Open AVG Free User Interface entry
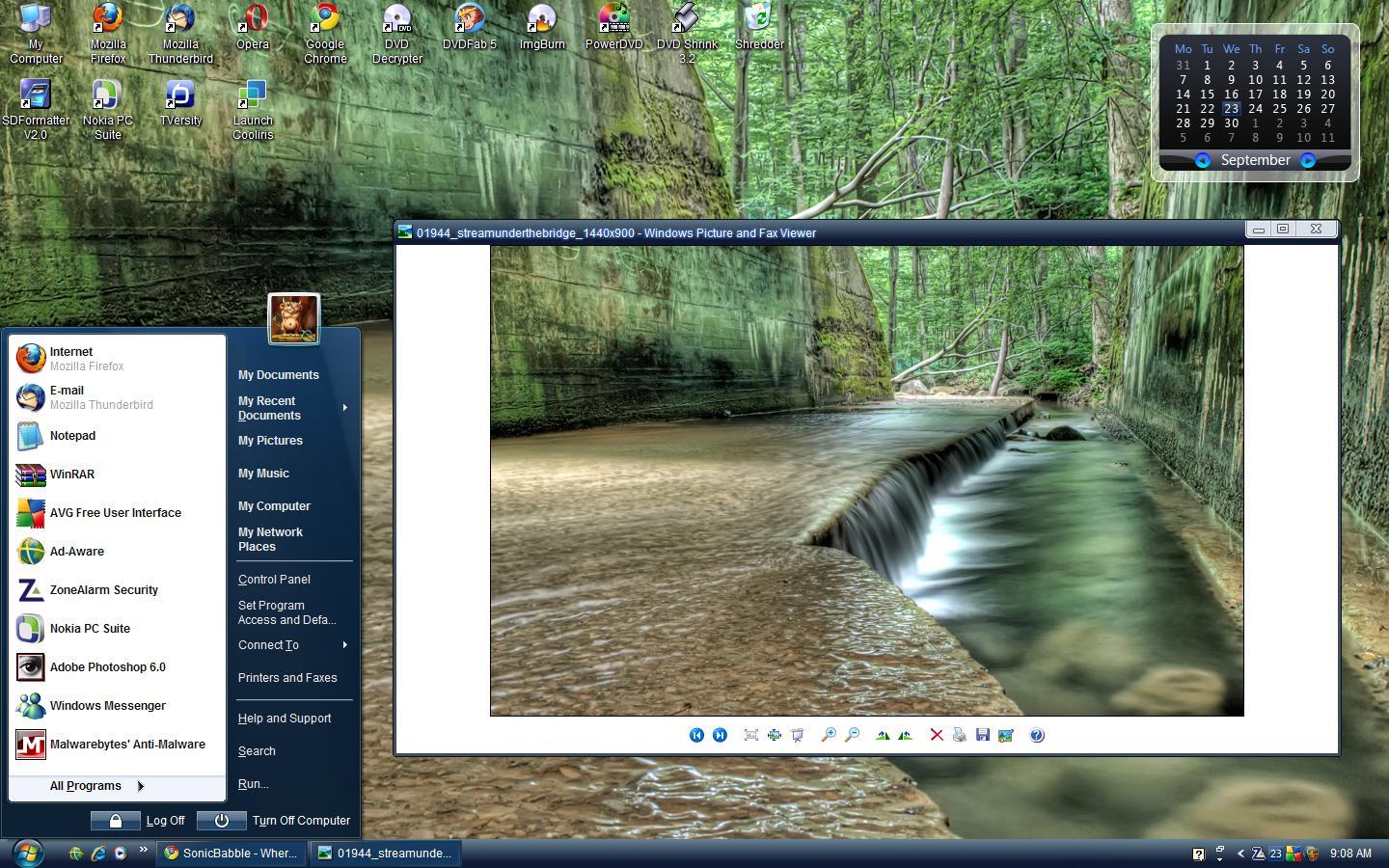The image size is (1389, 868). (117, 513)
